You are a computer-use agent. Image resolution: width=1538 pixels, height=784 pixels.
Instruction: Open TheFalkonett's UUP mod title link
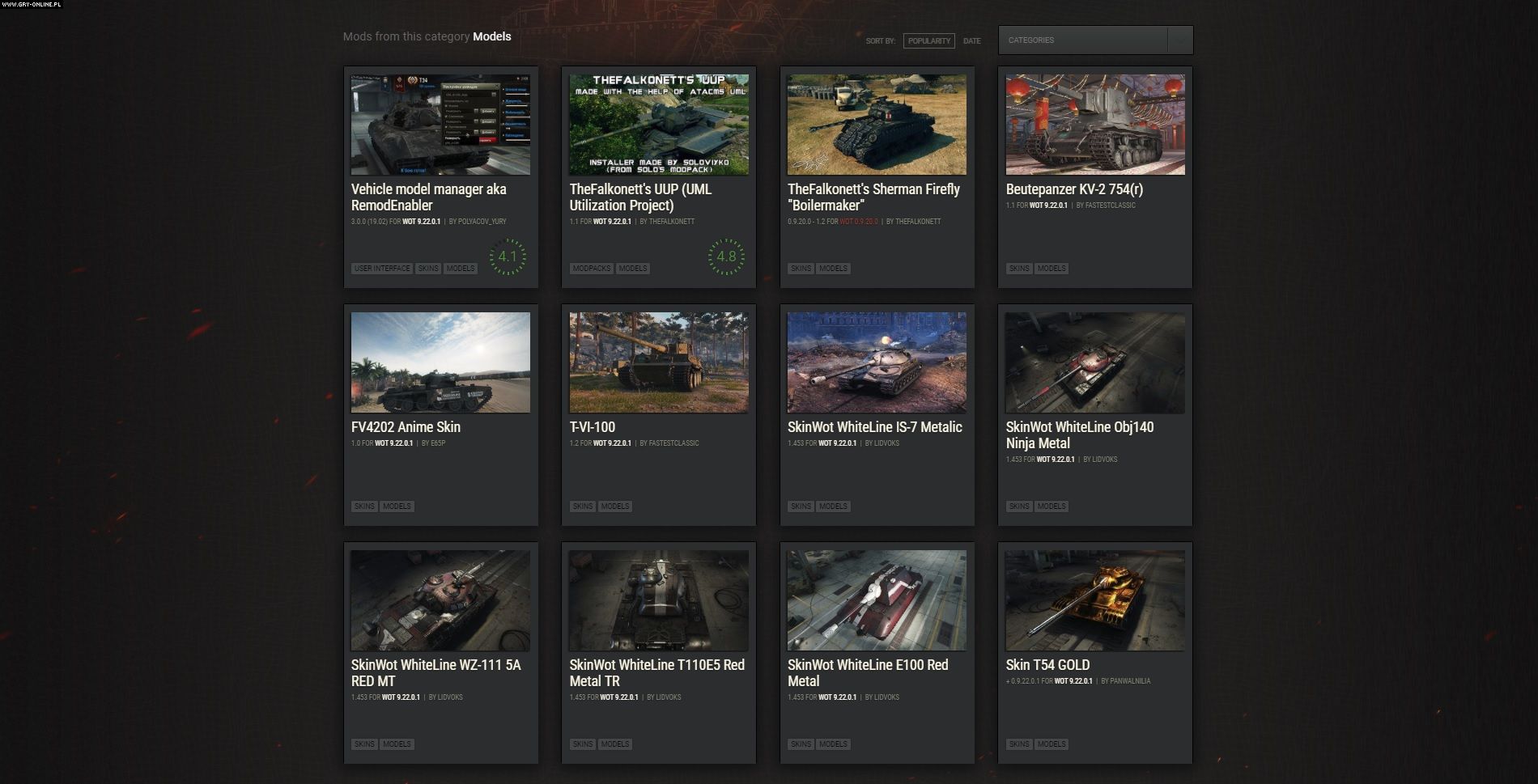click(640, 197)
